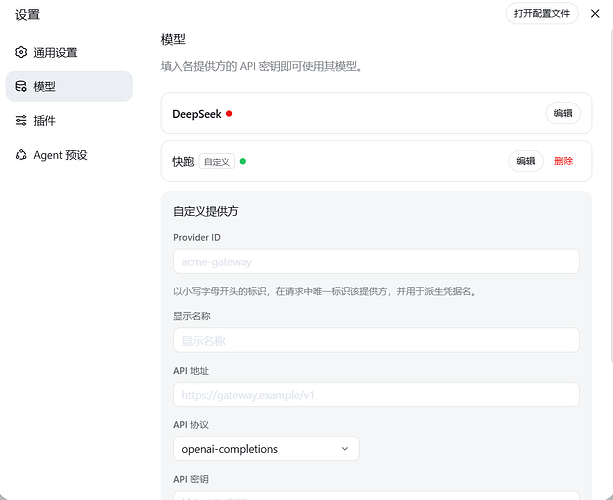
Task: Edit the DeepSeek provider
Action: (563, 113)
